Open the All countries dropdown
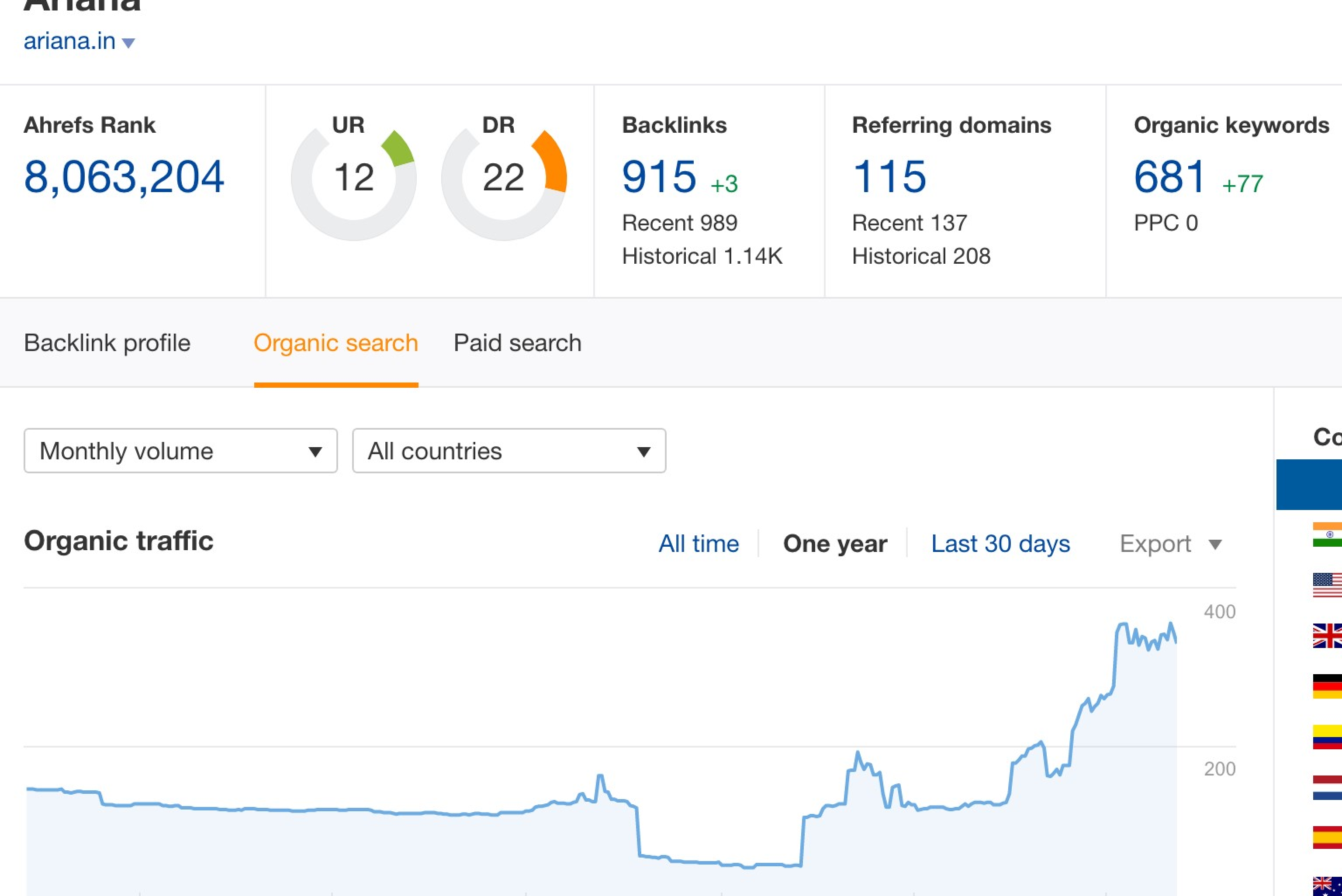The height and width of the screenshot is (896, 1342). pyautogui.click(x=509, y=451)
